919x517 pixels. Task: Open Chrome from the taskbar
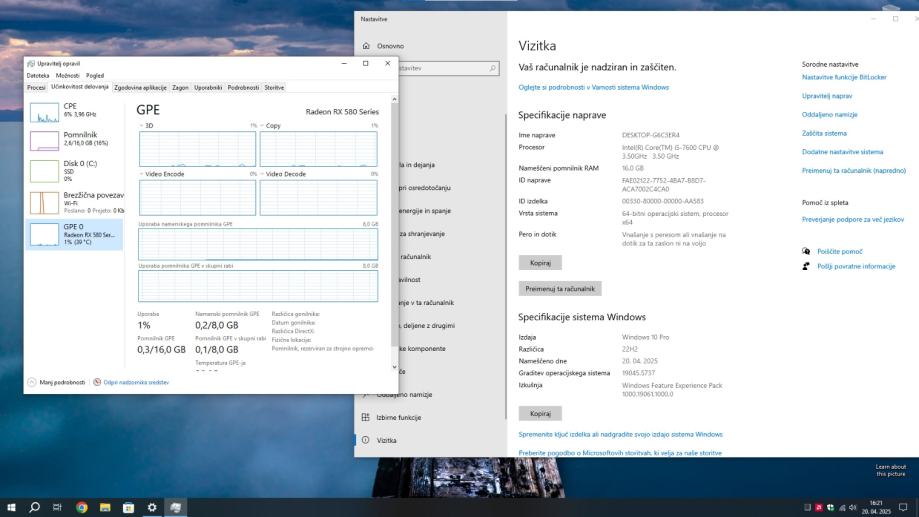(82, 507)
